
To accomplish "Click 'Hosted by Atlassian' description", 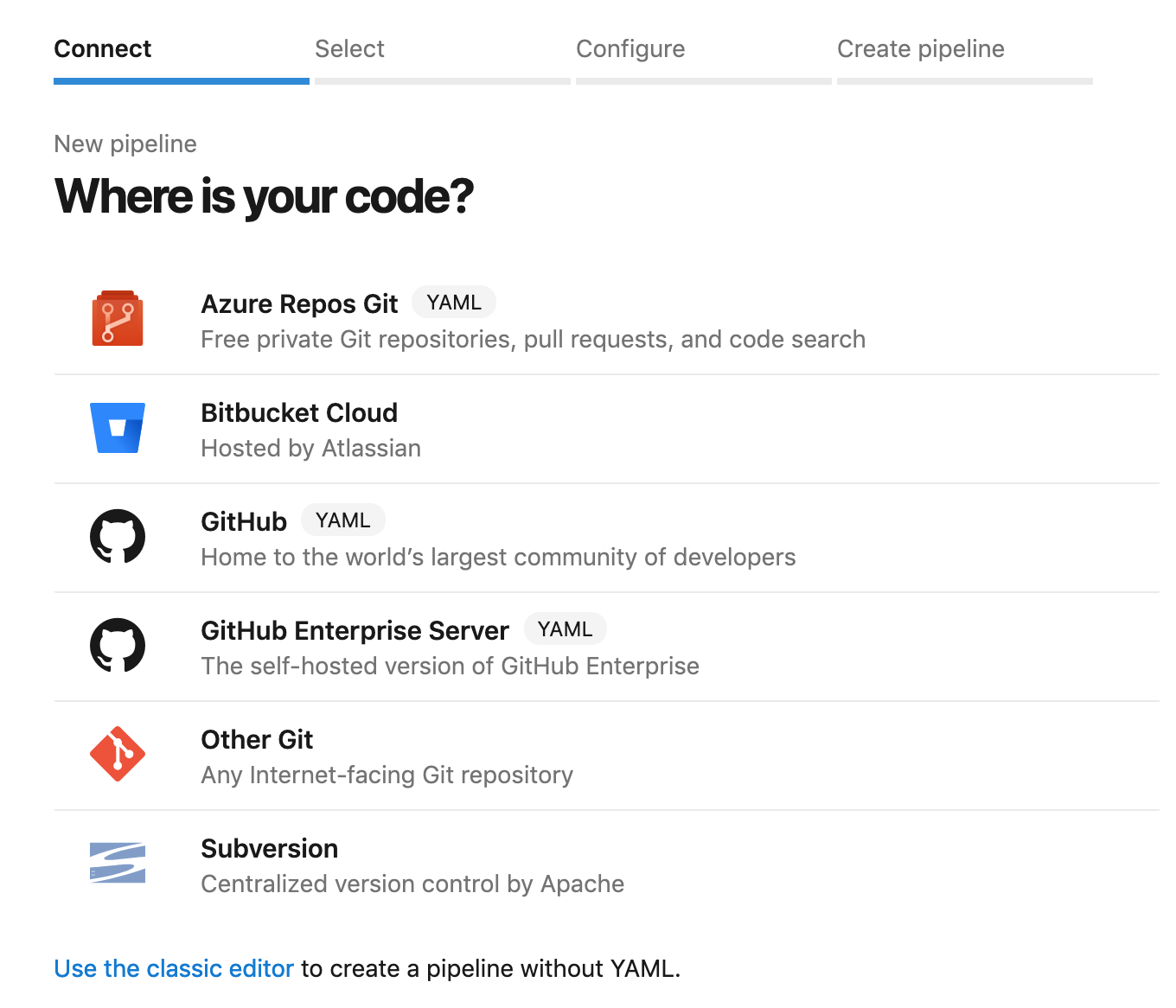I will pos(311,448).
